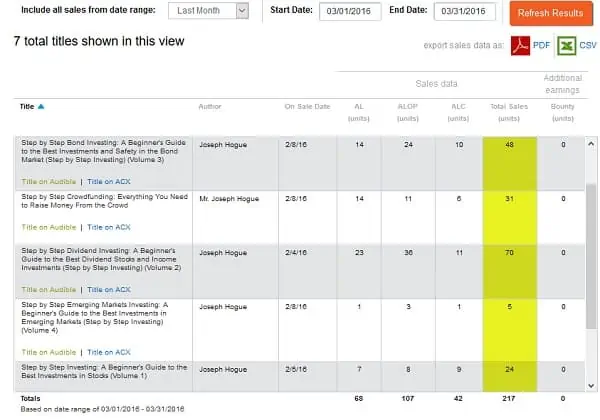This screenshot has width=600, height=420.
Task: Click the Title column sort arrow
Action: pyautogui.click(x=41, y=105)
